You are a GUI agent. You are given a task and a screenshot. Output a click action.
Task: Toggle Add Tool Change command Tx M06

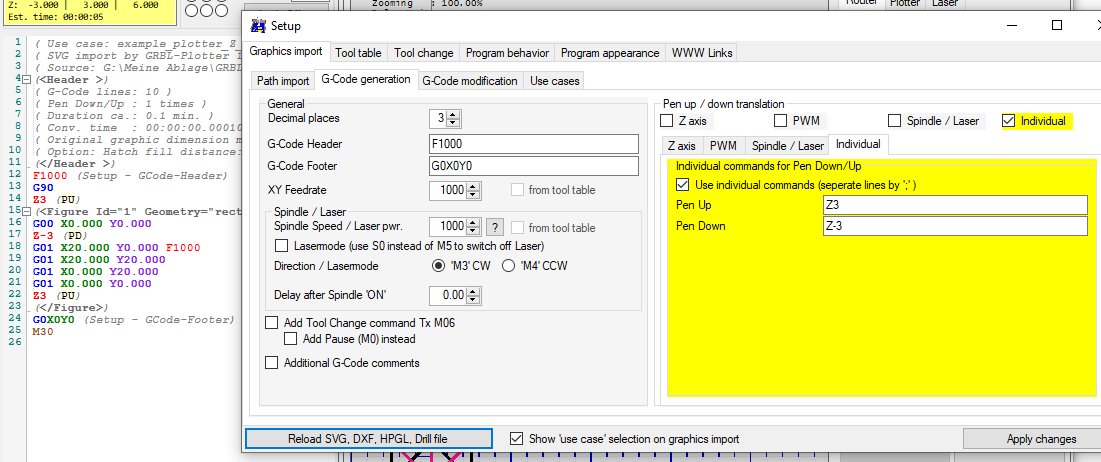(272, 323)
